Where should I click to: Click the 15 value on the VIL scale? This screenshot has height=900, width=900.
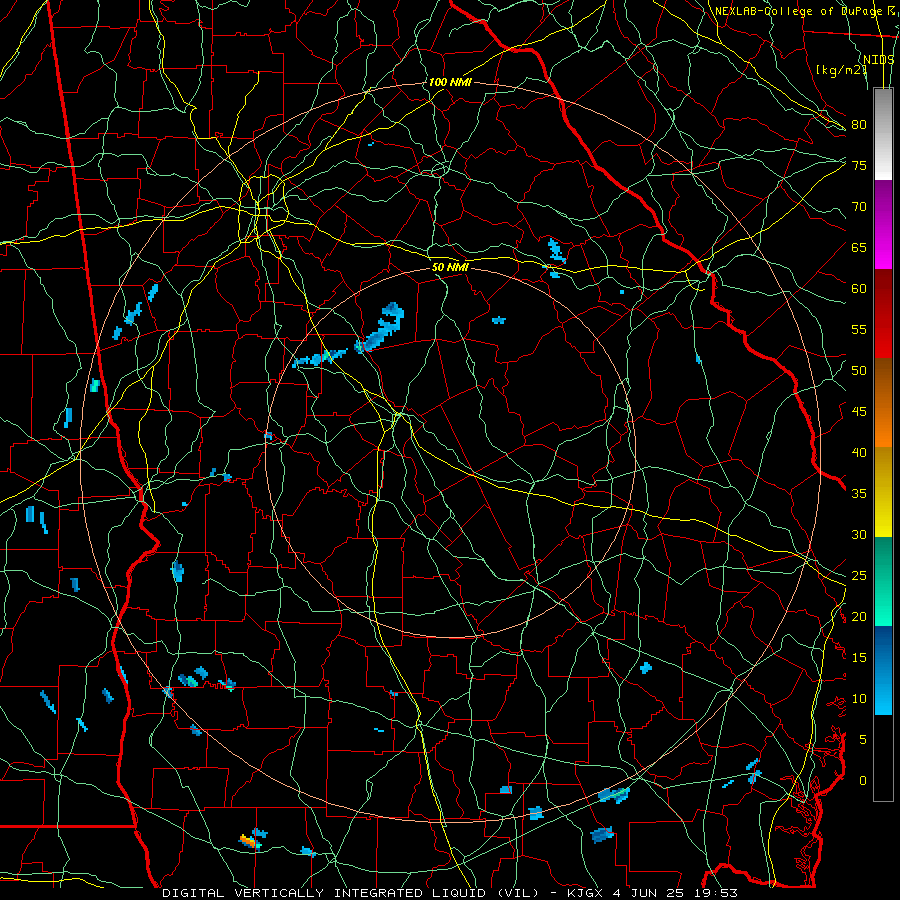click(x=859, y=657)
